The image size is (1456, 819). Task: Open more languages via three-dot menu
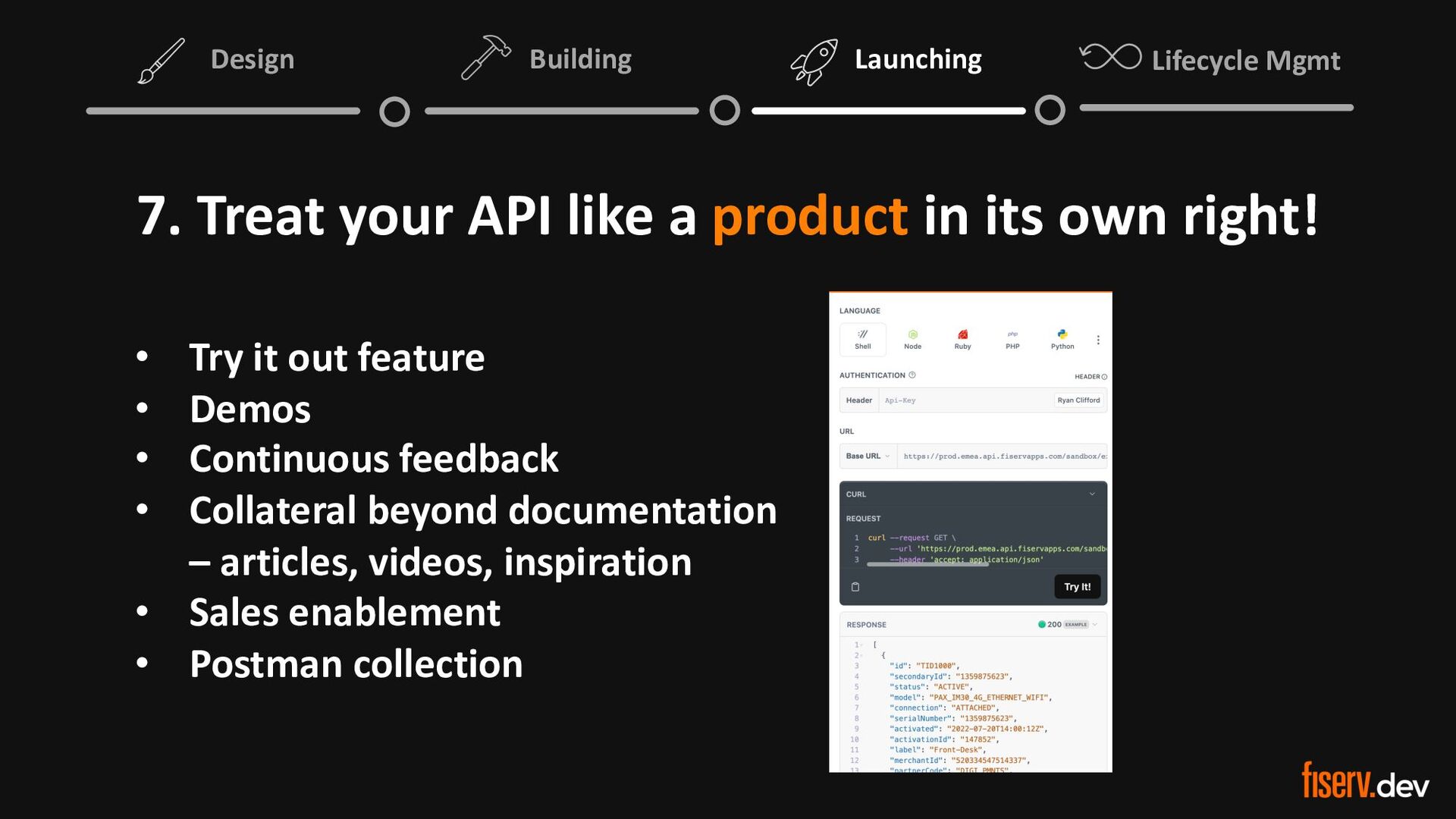click(x=1098, y=340)
